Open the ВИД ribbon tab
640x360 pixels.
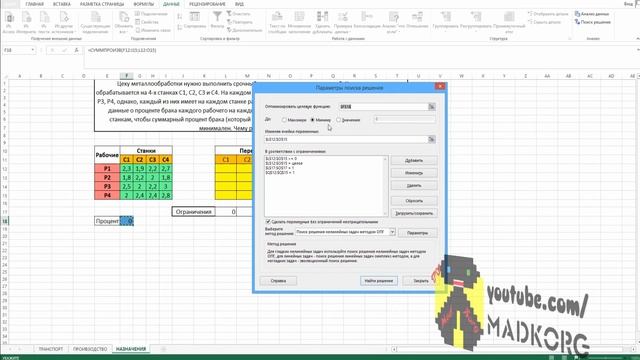(239, 4)
